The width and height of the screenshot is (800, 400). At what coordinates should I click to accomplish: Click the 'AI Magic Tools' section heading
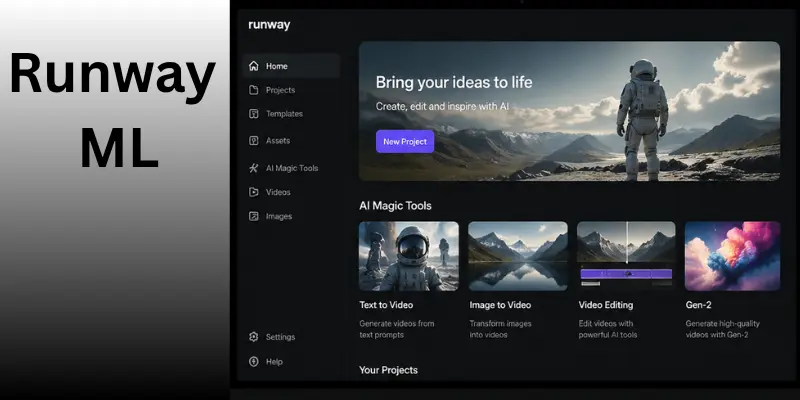tap(395, 206)
